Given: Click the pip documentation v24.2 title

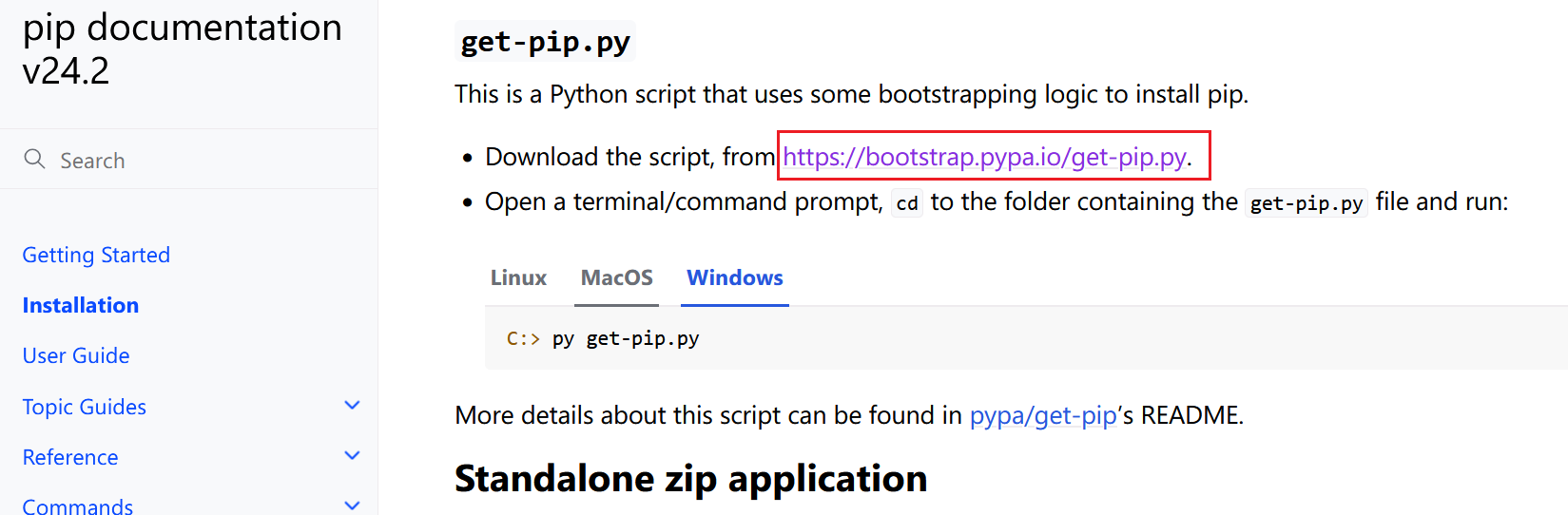Looking at the screenshot, I should [182, 48].
